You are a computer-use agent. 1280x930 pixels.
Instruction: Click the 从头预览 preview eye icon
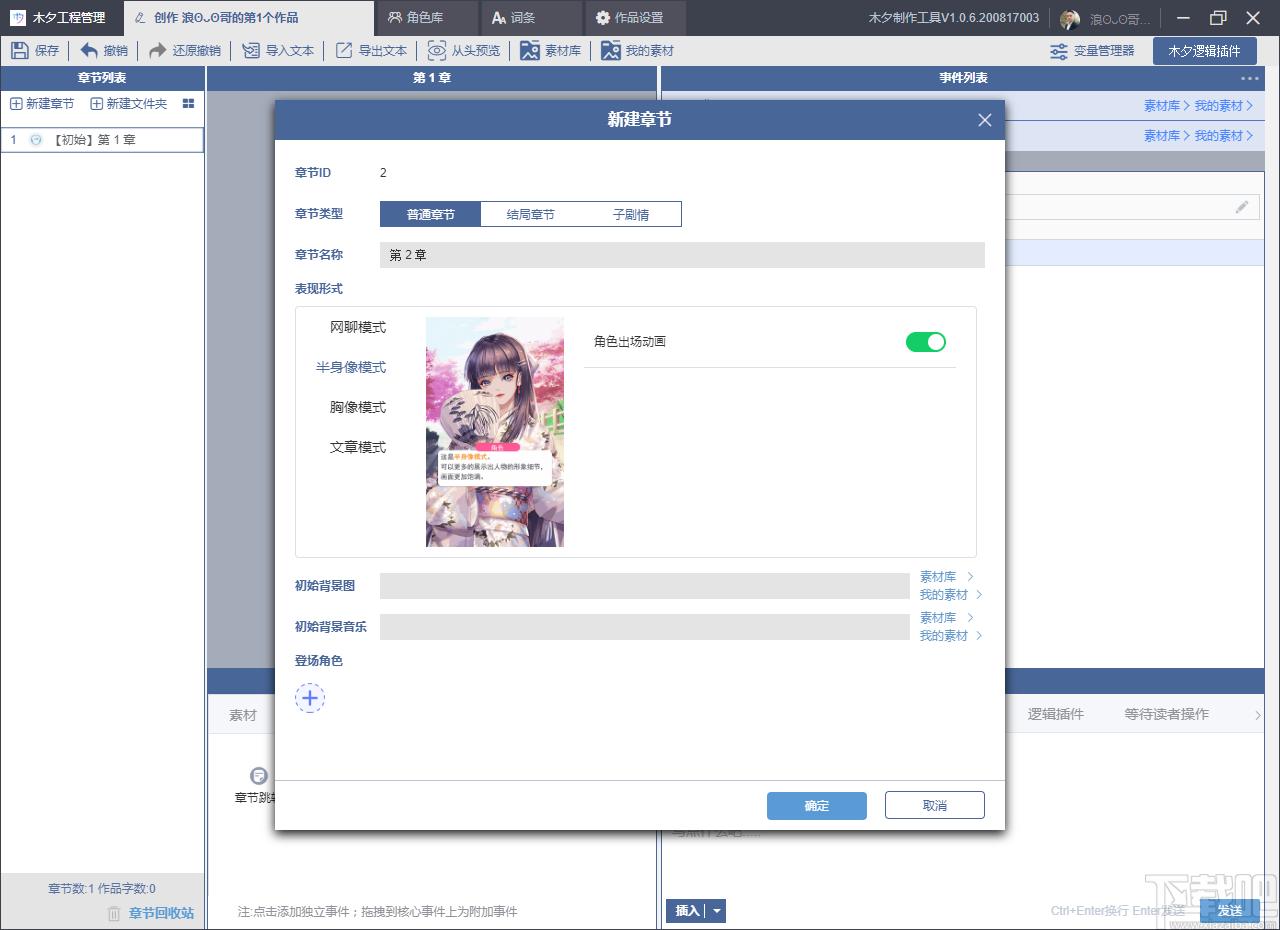[x=437, y=50]
